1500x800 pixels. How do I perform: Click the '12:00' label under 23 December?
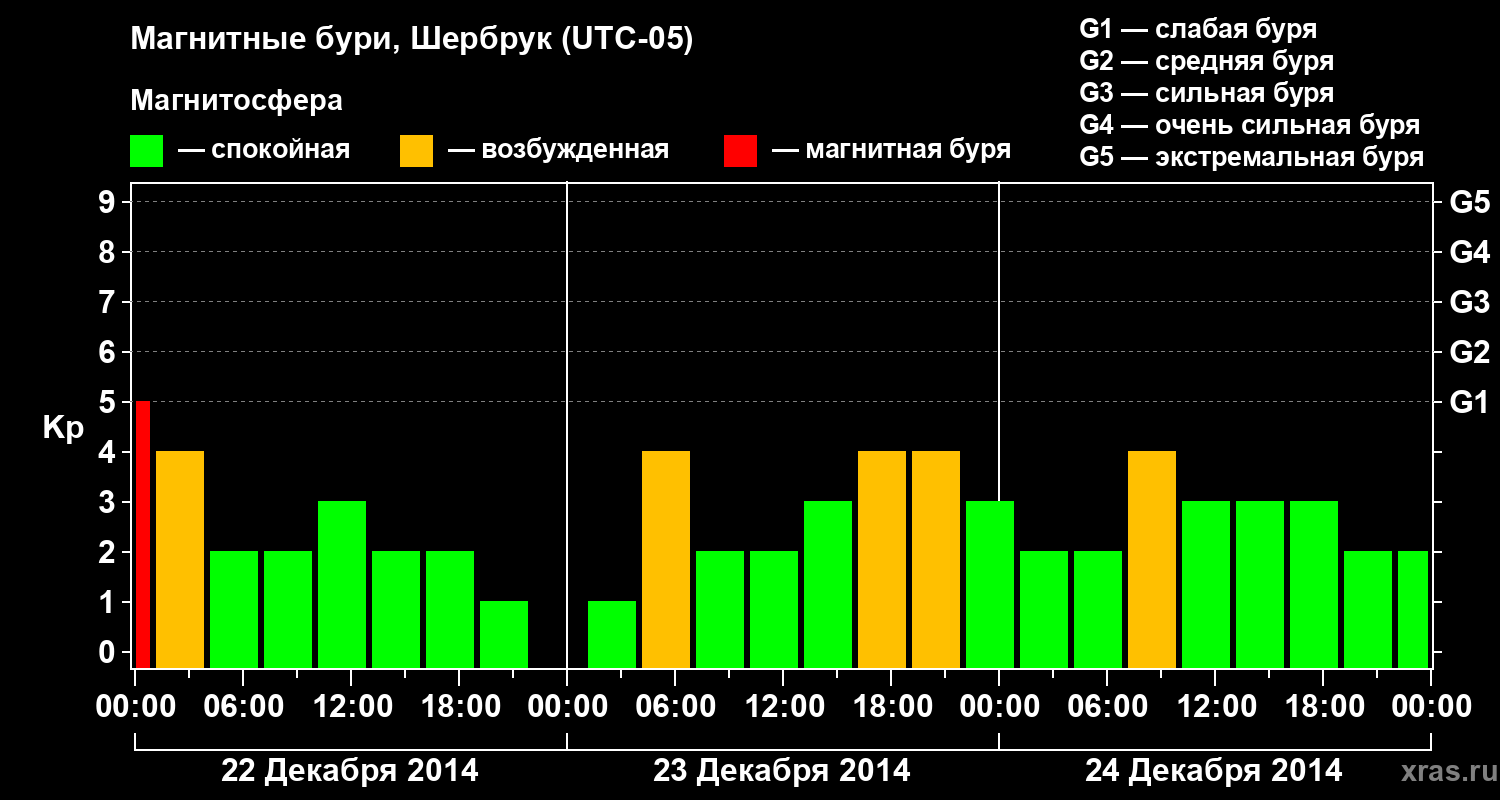pyautogui.click(x=783, y=707)
